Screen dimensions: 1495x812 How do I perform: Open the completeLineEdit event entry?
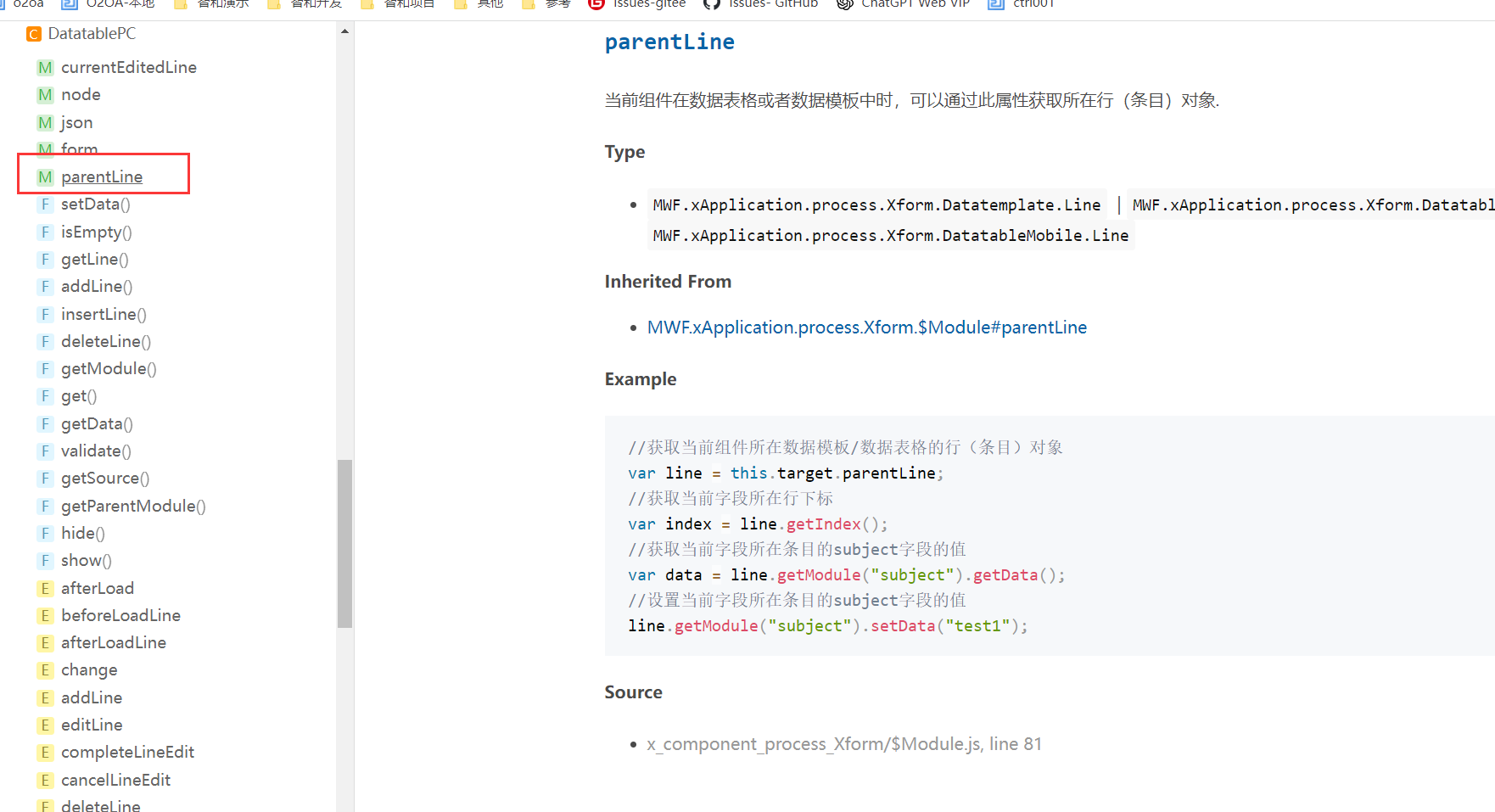127,753
